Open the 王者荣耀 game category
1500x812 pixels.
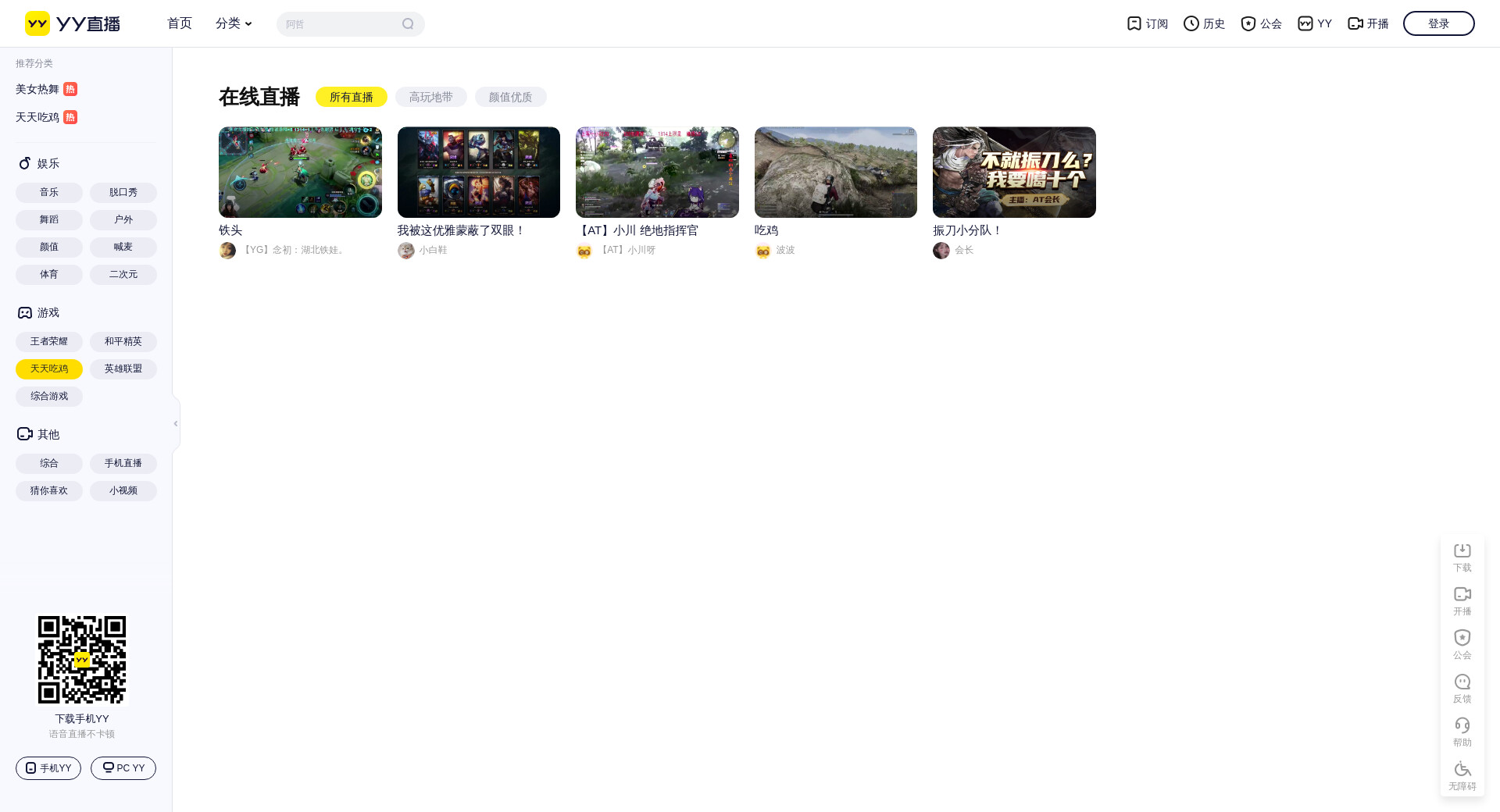(x=49, y=341)
